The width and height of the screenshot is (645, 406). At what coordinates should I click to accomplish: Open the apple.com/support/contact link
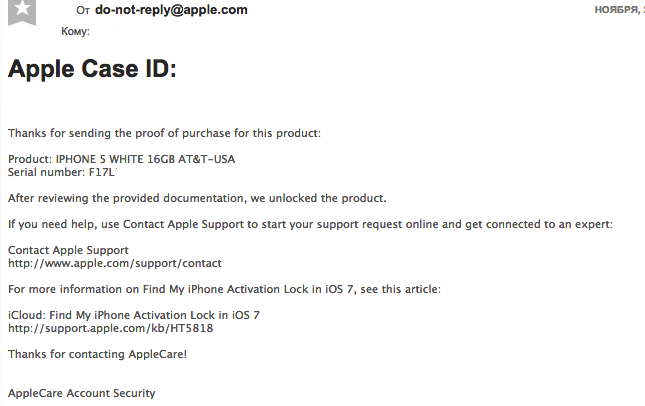(x=115, y=263)
